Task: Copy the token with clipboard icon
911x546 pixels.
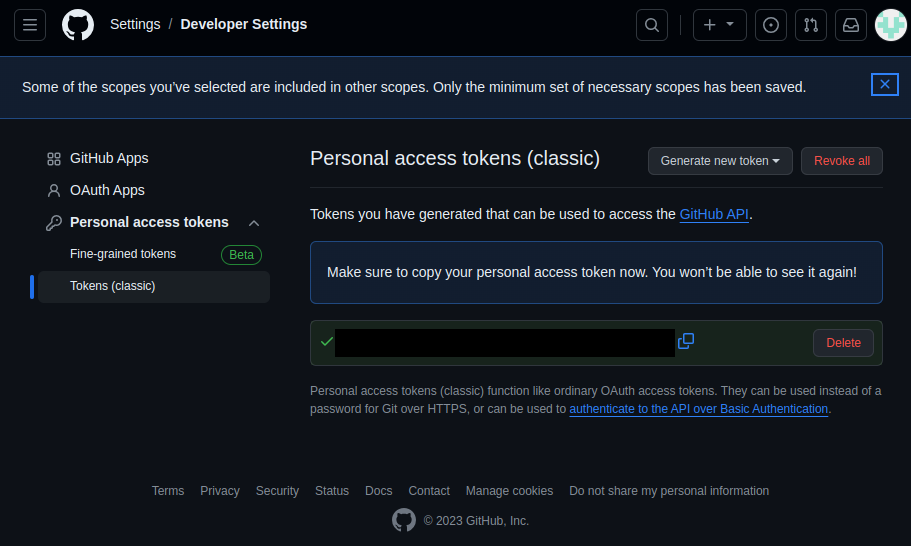Action: [x=686, y=341]
